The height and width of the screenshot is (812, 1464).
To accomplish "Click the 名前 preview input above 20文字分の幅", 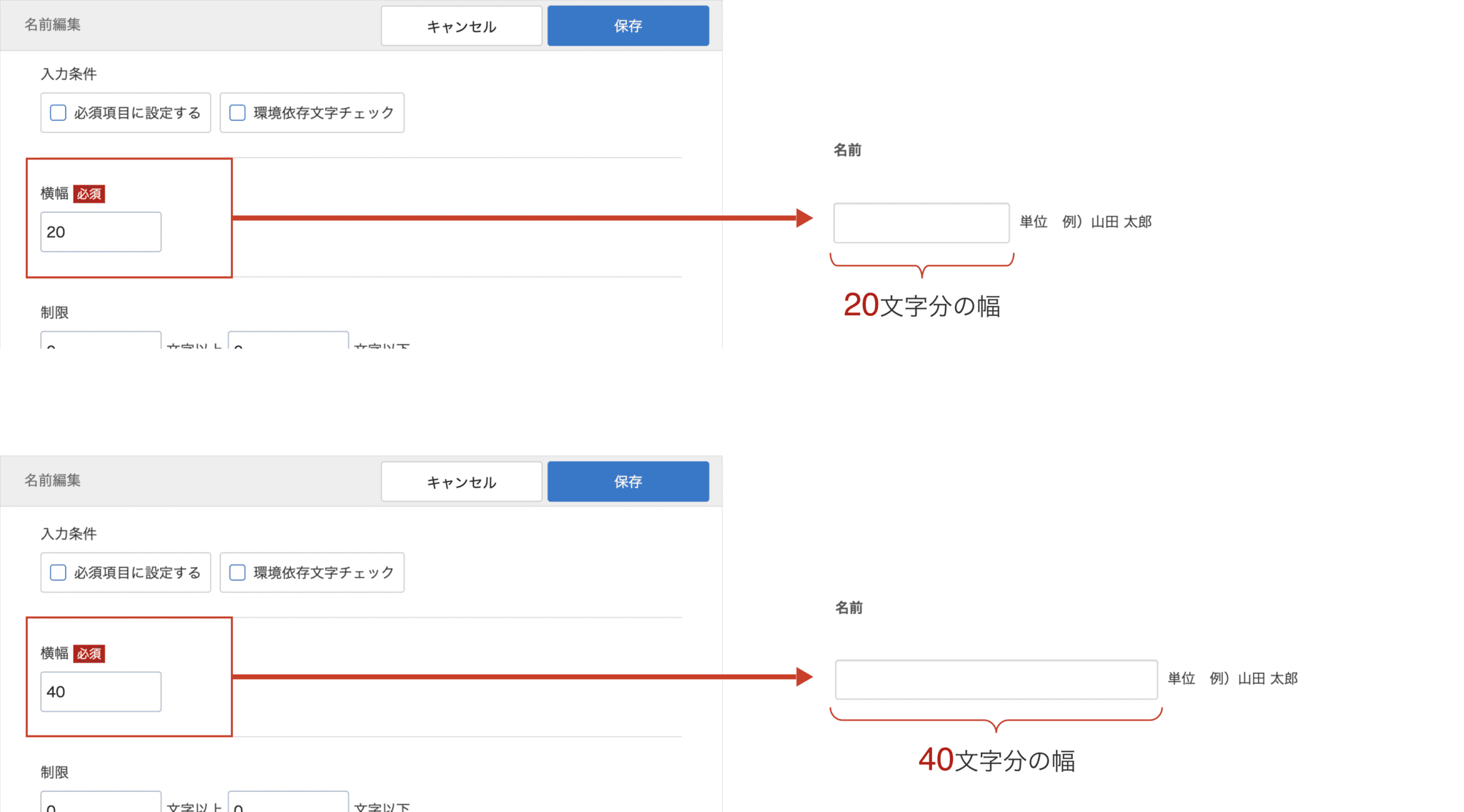I will [x=921, y=223].
